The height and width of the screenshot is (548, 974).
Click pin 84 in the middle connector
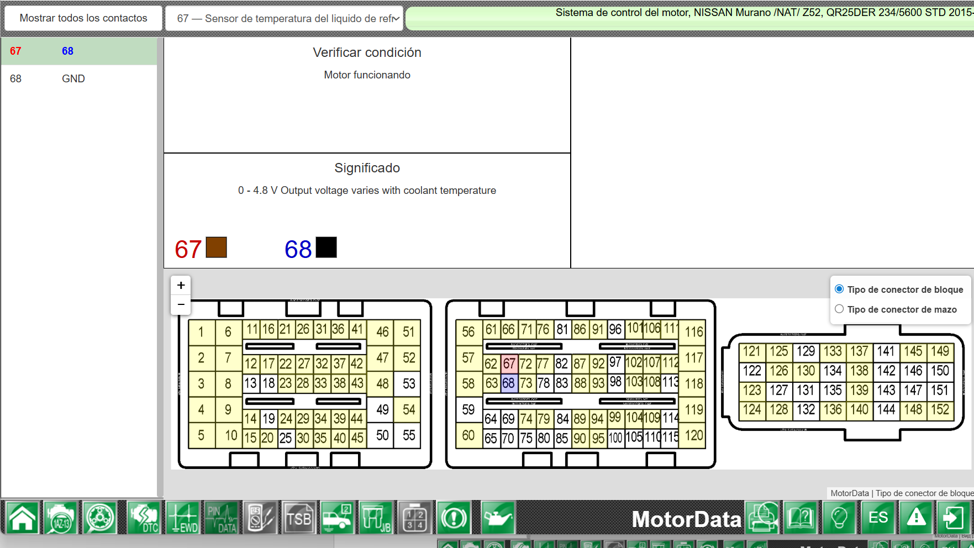point(562,419)
